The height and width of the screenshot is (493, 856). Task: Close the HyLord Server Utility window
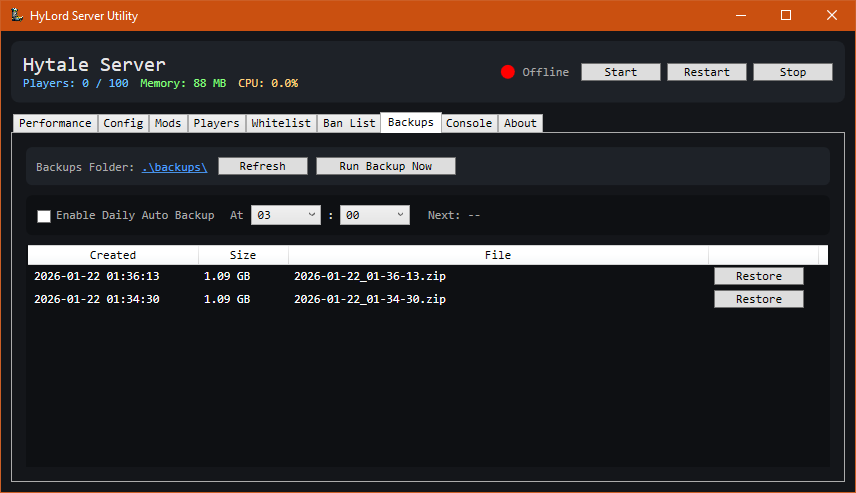(831, 15)
